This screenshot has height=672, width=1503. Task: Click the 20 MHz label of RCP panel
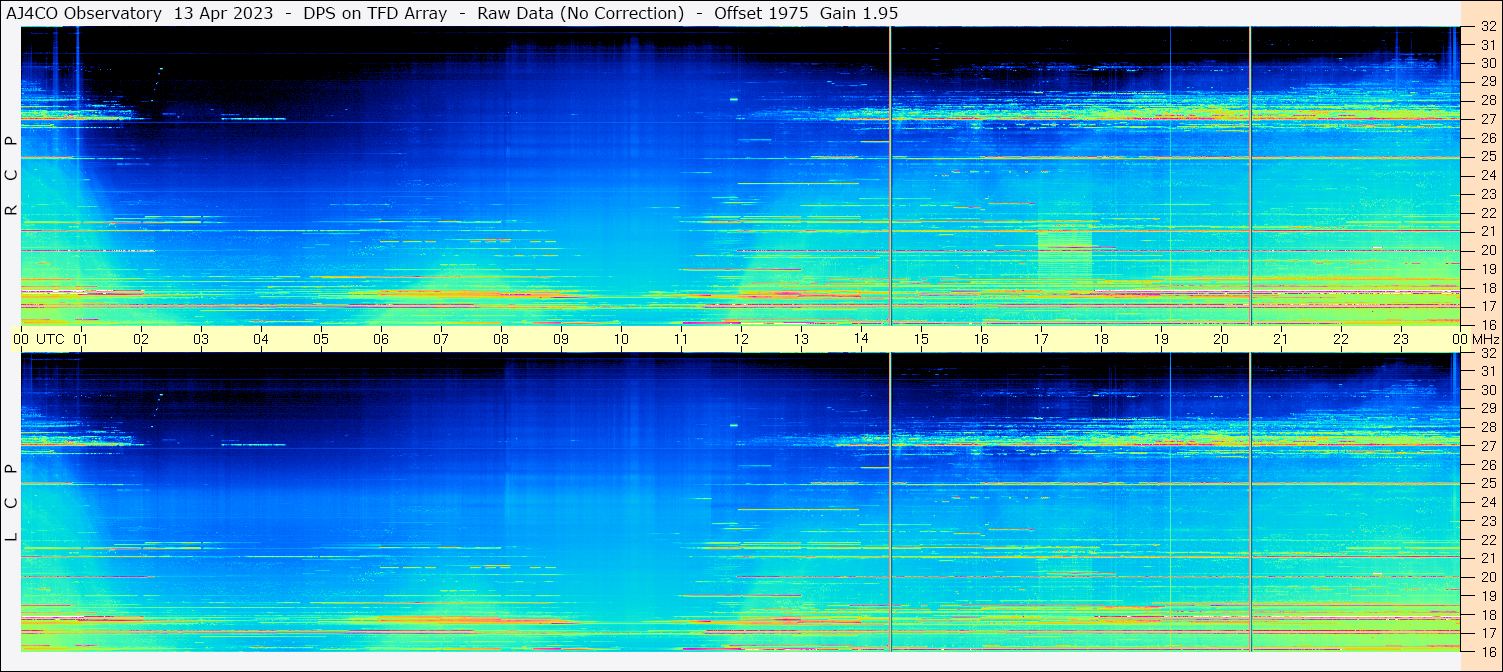pos(1488,250)
